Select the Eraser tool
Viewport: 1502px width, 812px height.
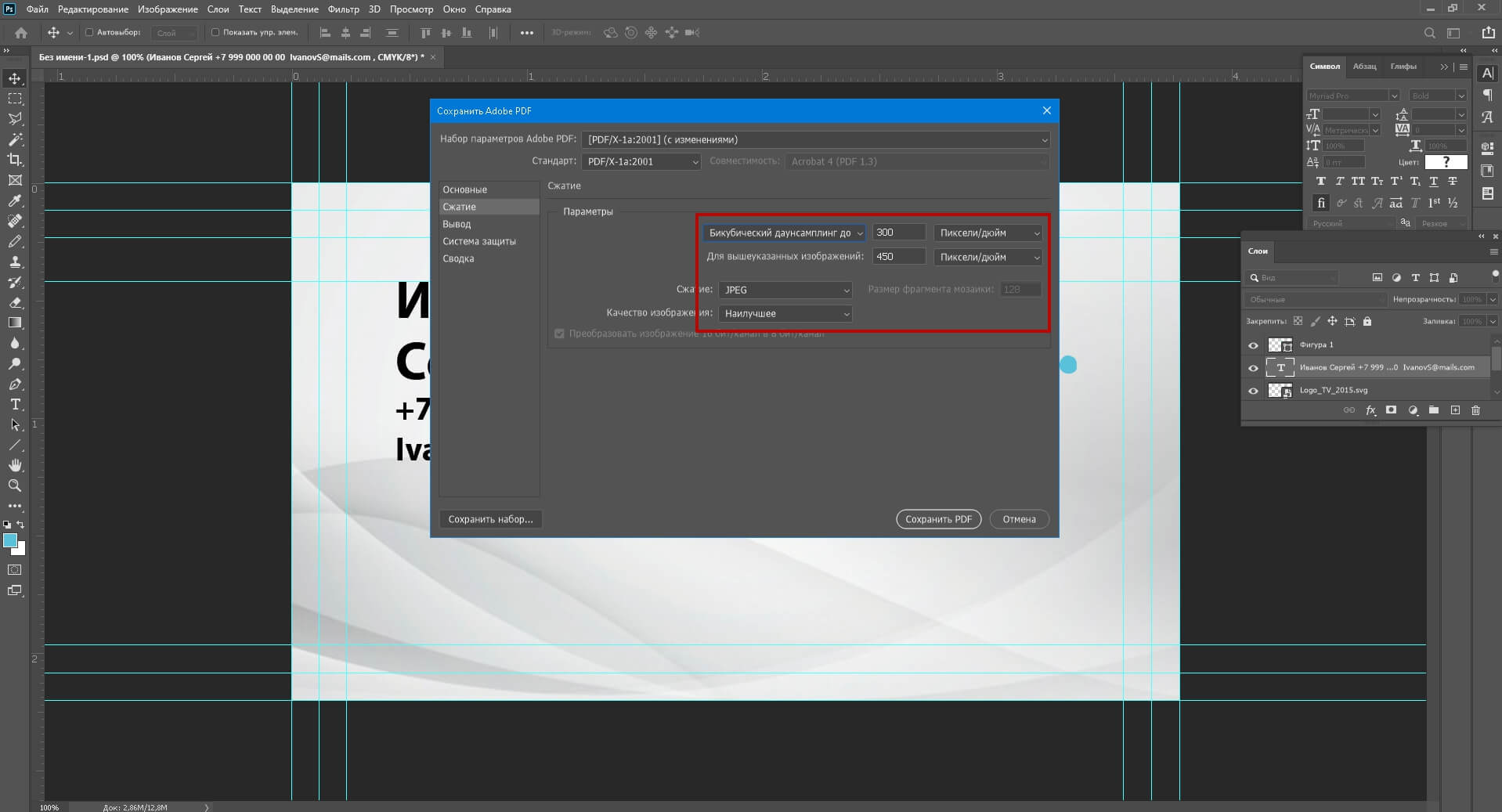15,302
